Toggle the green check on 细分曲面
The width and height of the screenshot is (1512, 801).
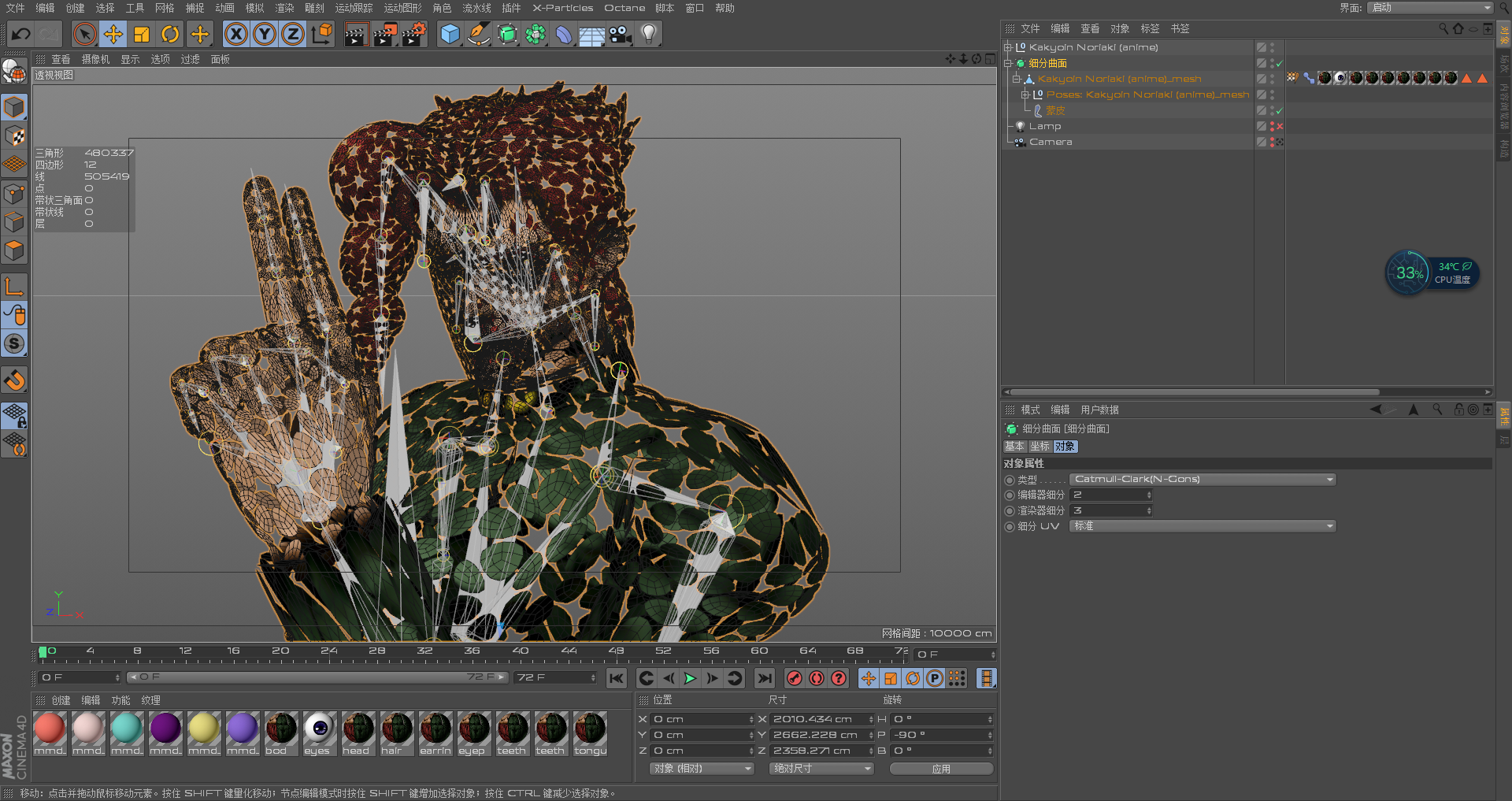tap(1279, 64)
